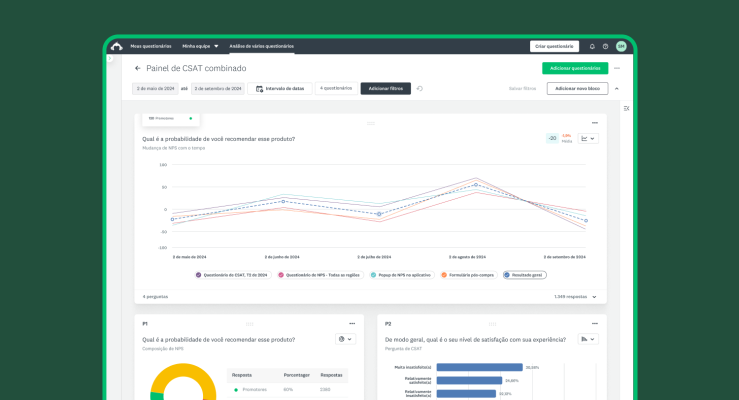Image resolution: width=739 pixels, height=400 pixels.
Task: Open the three-dot menu beside Adicionar questionários
Action: (x=617, y=68)
